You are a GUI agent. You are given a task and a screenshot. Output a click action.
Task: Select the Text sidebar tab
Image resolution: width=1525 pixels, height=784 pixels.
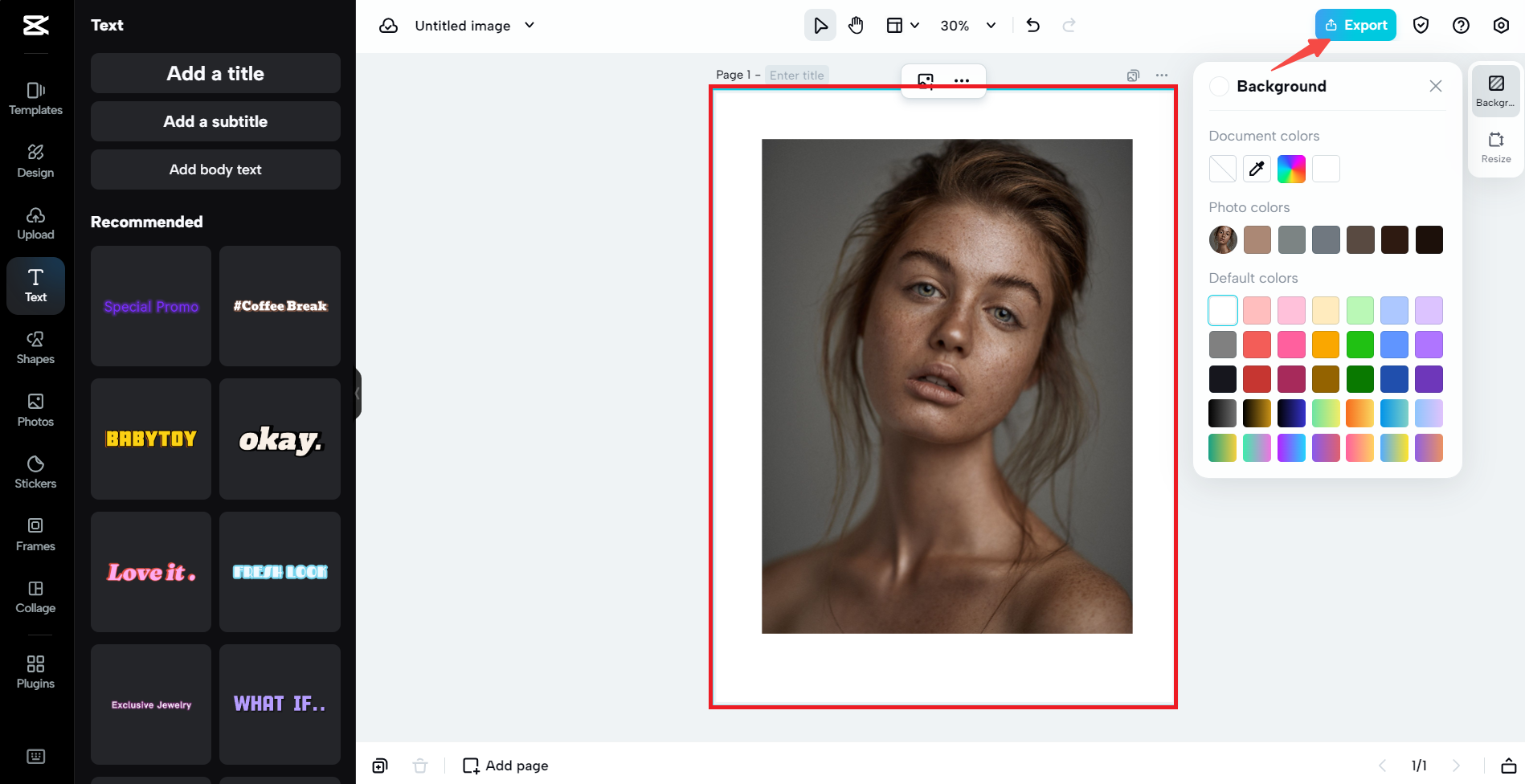(35, 285)
